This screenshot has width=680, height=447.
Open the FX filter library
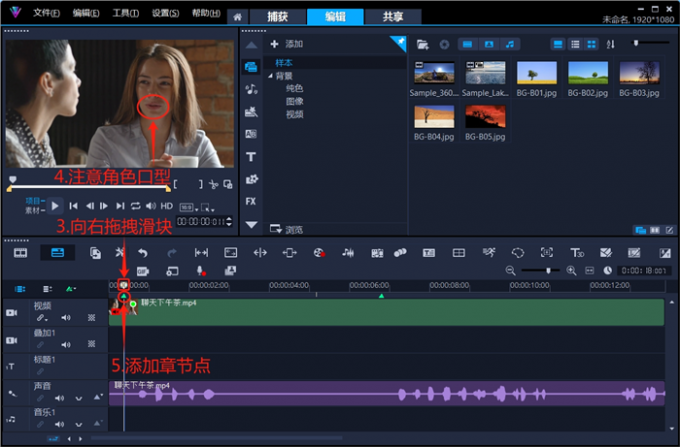click(x=251, y=201)
